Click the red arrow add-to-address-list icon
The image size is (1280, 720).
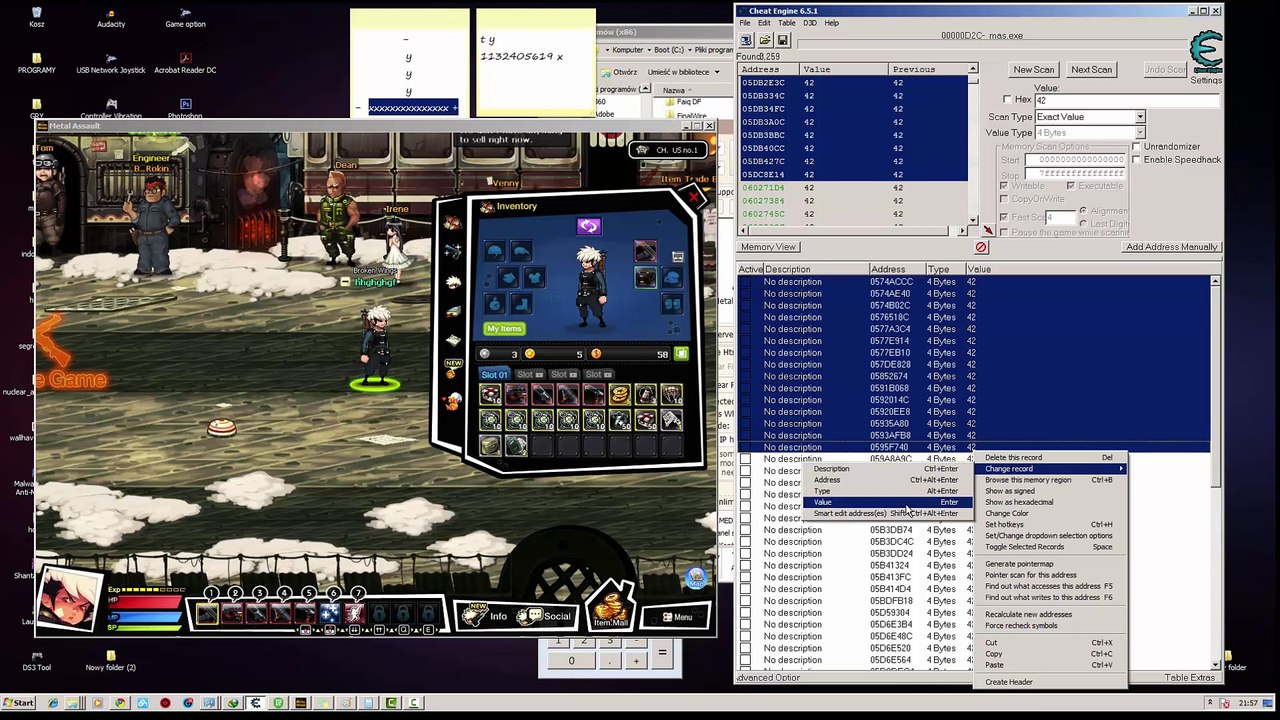[x=988, y=230]
